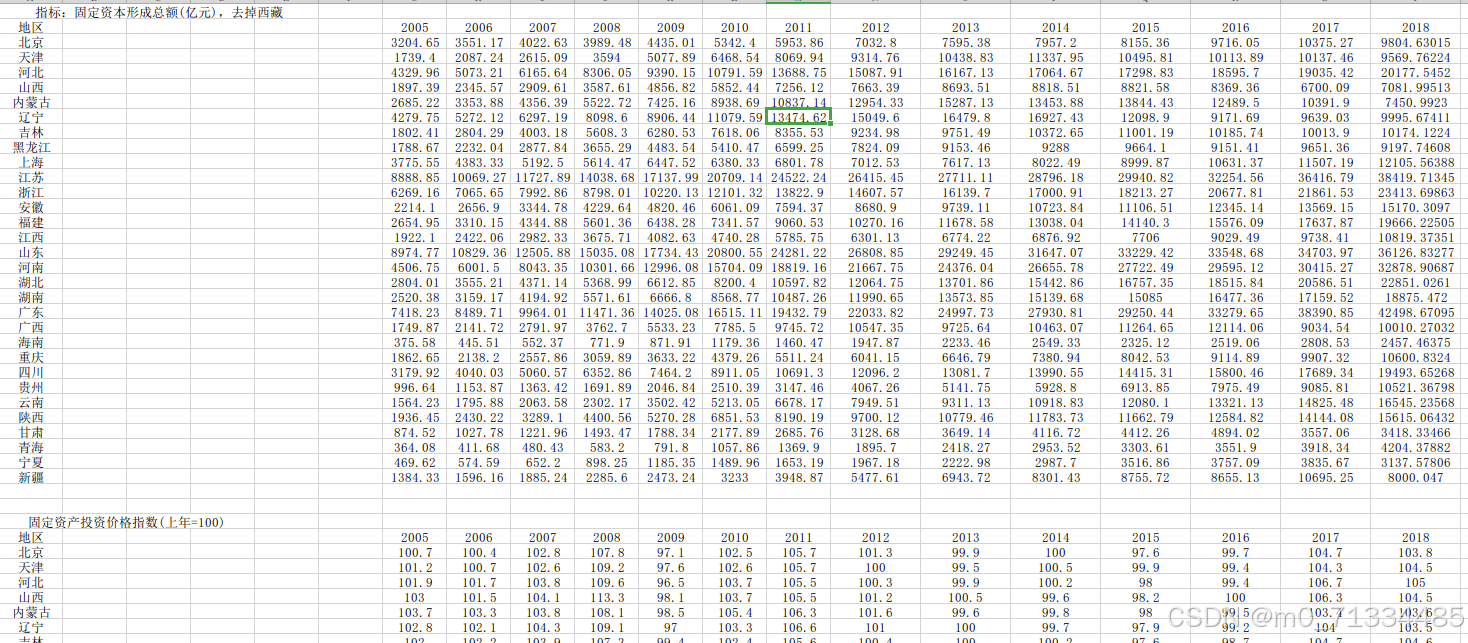Click the 江苏 region label
This screenshot has height=643, width=1468.
pos(31,177)
